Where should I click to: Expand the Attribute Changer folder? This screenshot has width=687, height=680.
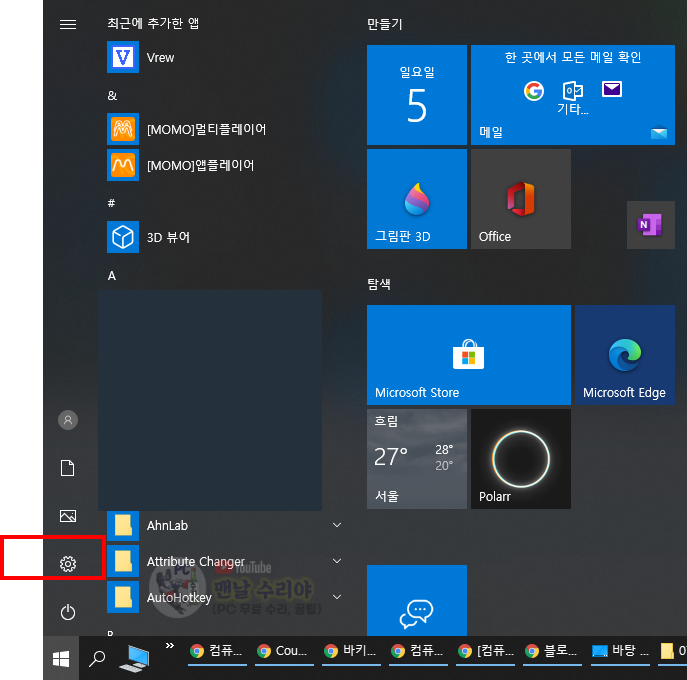[223, 561]
